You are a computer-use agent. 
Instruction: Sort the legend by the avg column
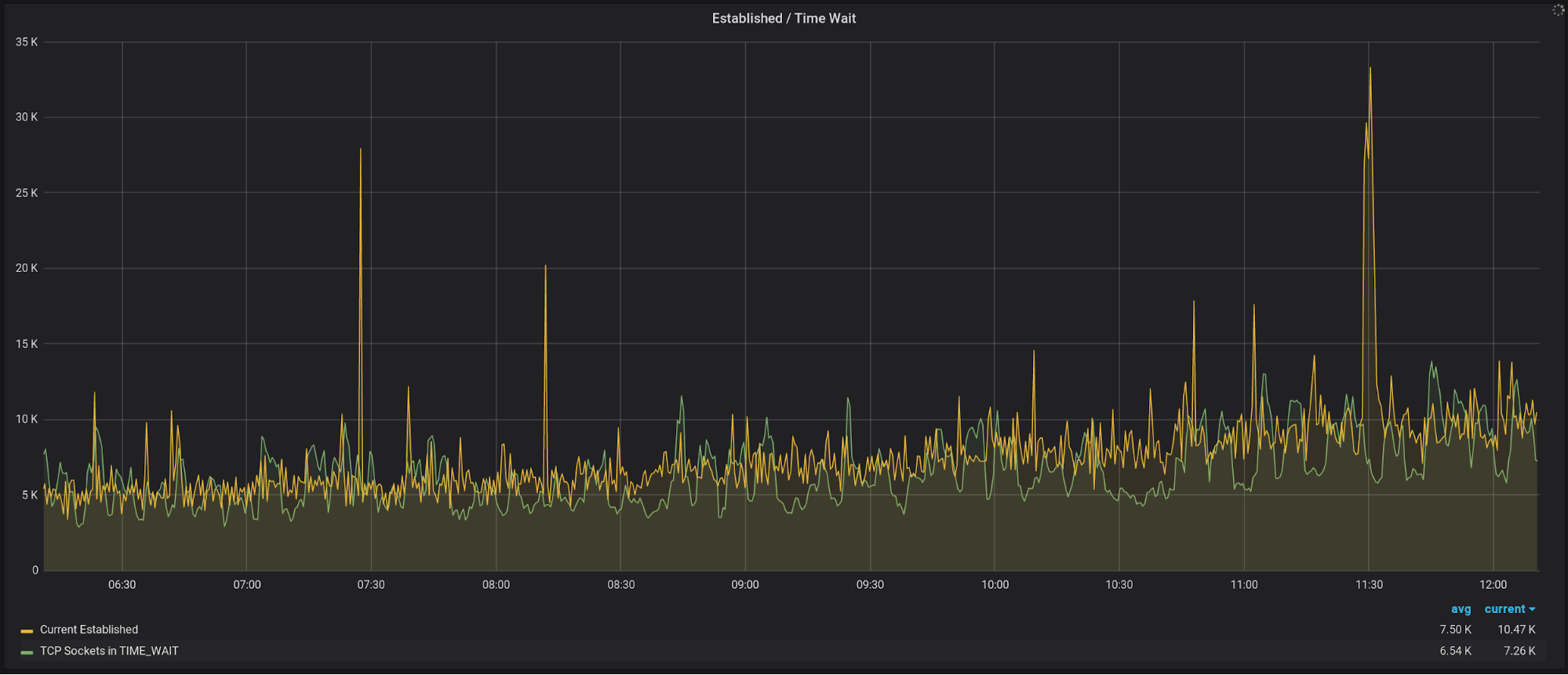click(x=1461, y=609)
